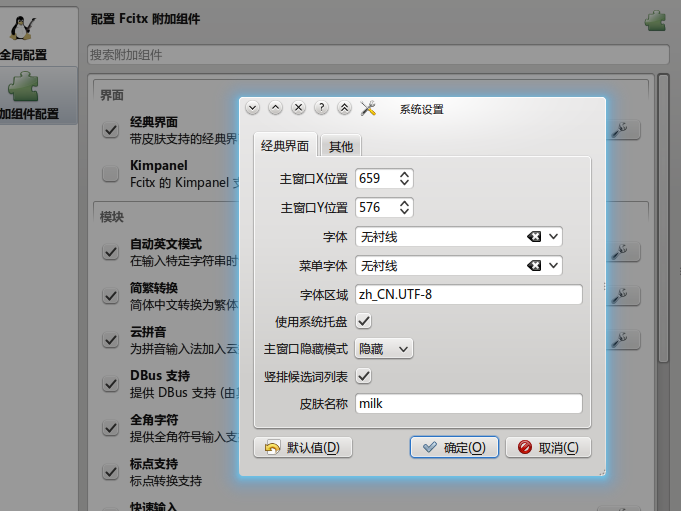This screenshot has width=681, height=511.
Task: Click the question mark help button in the dialog titlebar
Action: coord(321,107)
